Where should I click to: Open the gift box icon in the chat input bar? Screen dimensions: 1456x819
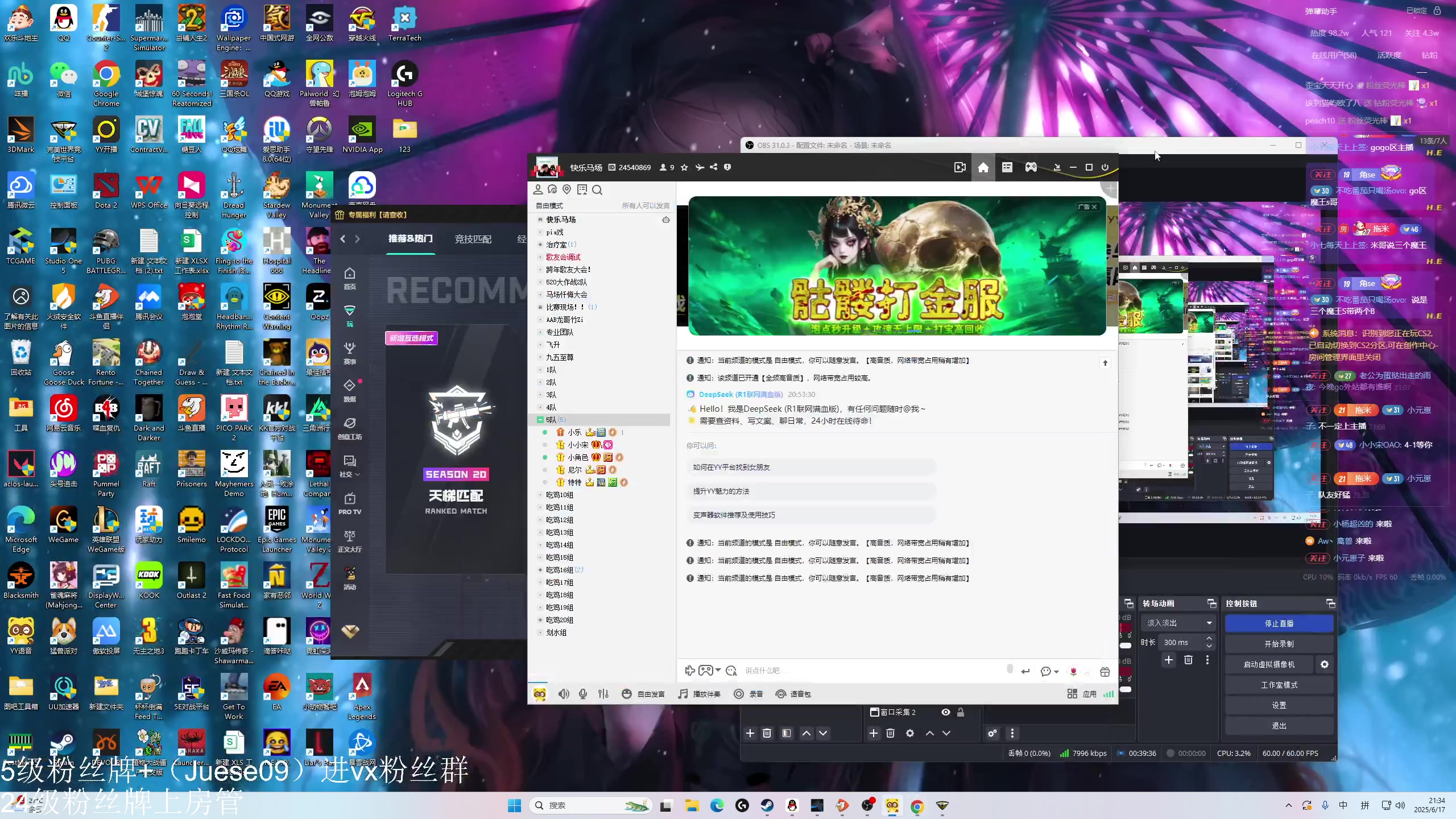[1105, 672]
